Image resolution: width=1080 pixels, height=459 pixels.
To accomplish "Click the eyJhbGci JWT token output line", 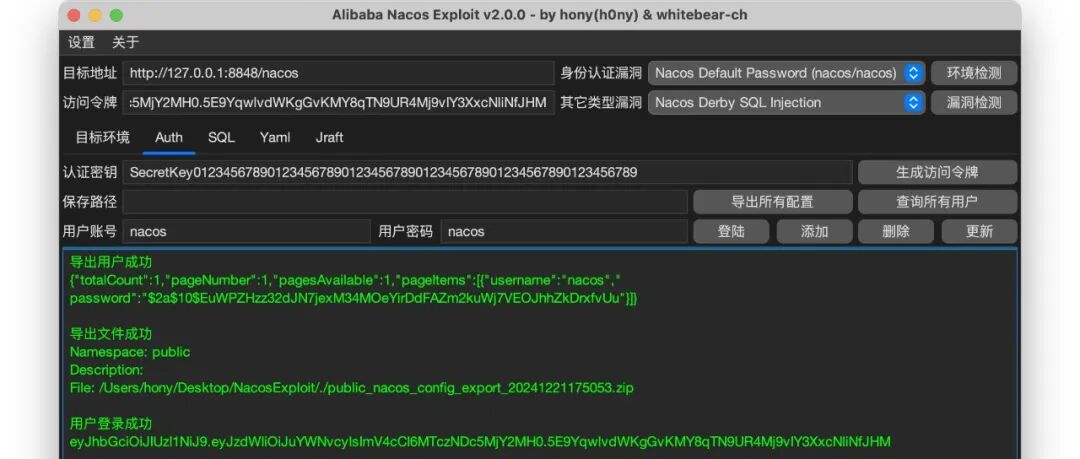I will click(x=480, y=441).
